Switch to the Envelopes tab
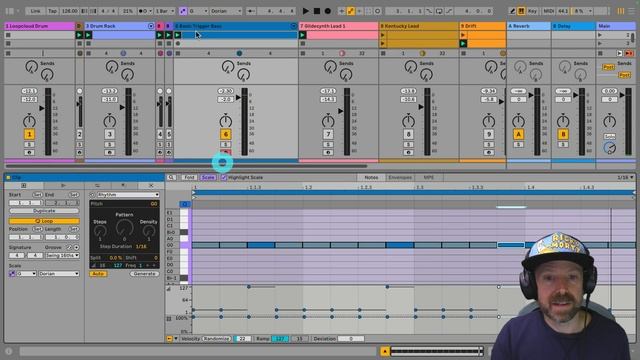640x360 pixels. tap(400, 178)
